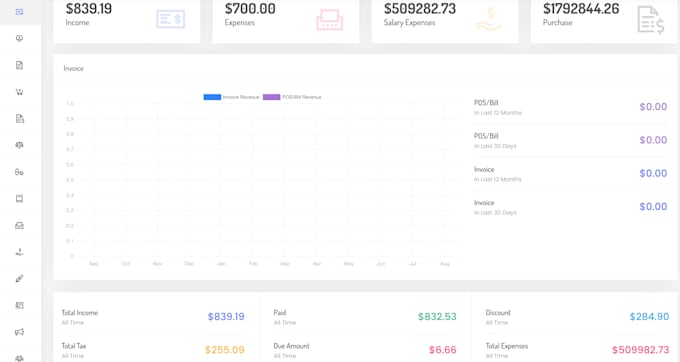Click the $509282.73 Salary Expenses amount
This screenshot has width=680, height=362.
[x=420, y=9]
